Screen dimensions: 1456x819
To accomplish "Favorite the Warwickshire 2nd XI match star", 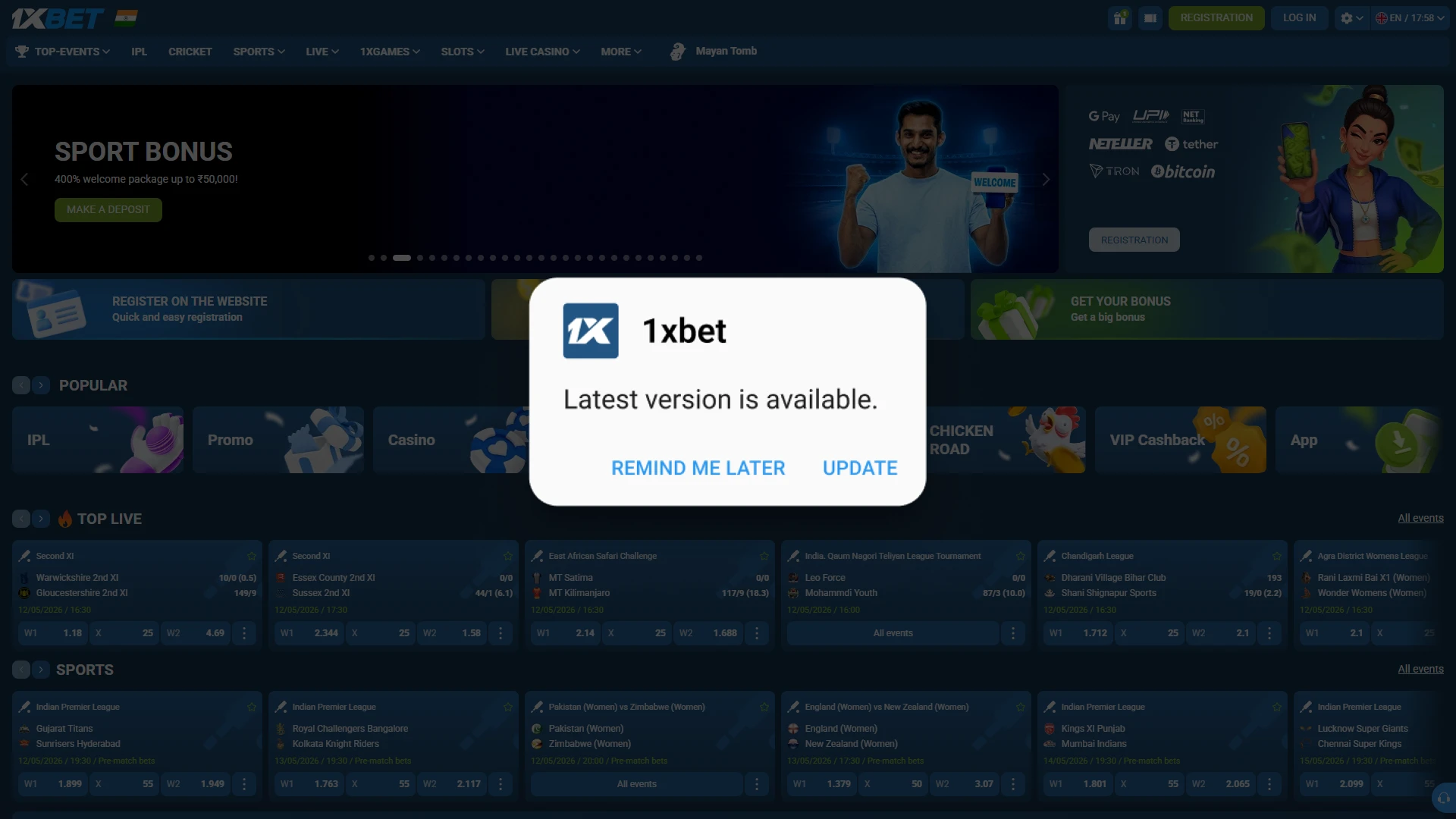I will (252, 556).
